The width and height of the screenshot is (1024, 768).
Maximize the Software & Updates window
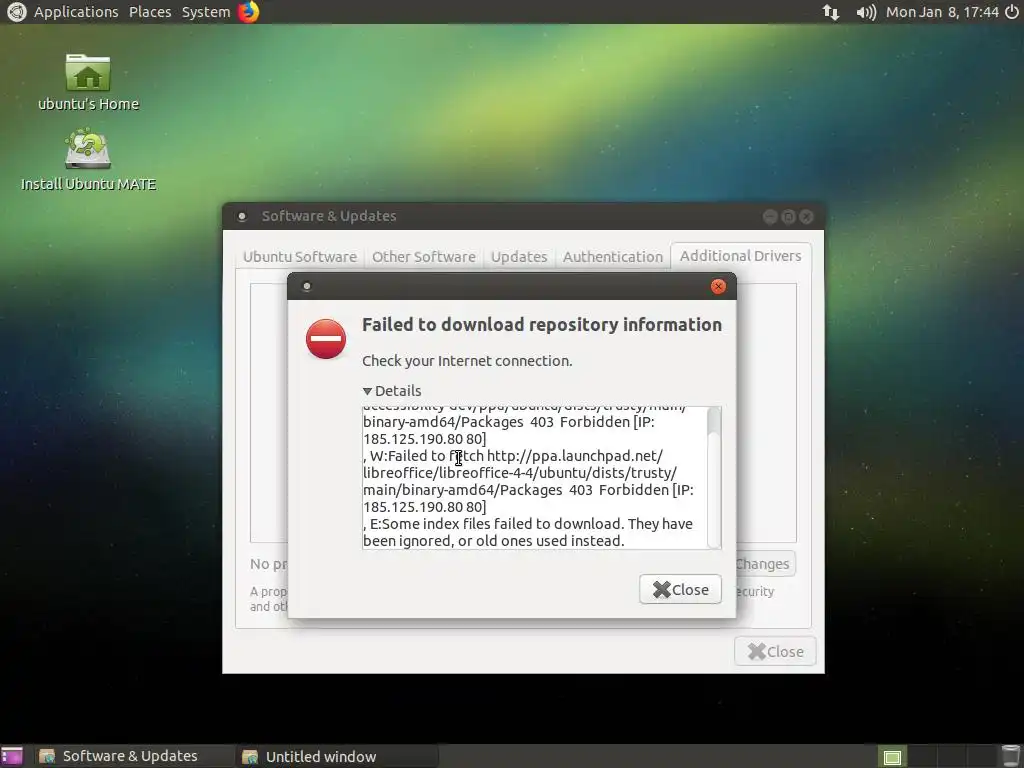pyautogui.click(x=788, y=216)
